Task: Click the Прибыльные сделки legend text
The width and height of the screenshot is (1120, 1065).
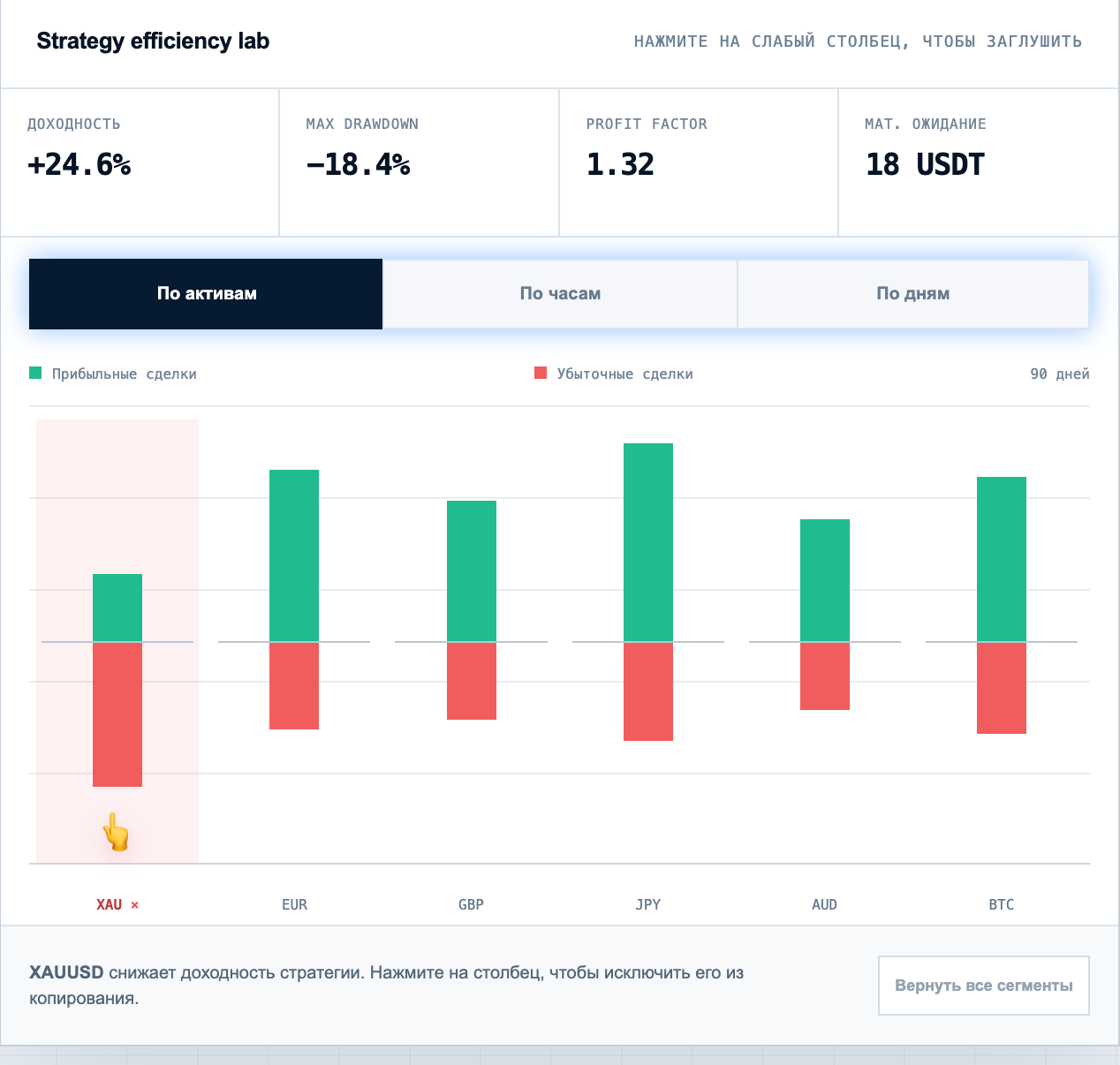Action: 125,374
